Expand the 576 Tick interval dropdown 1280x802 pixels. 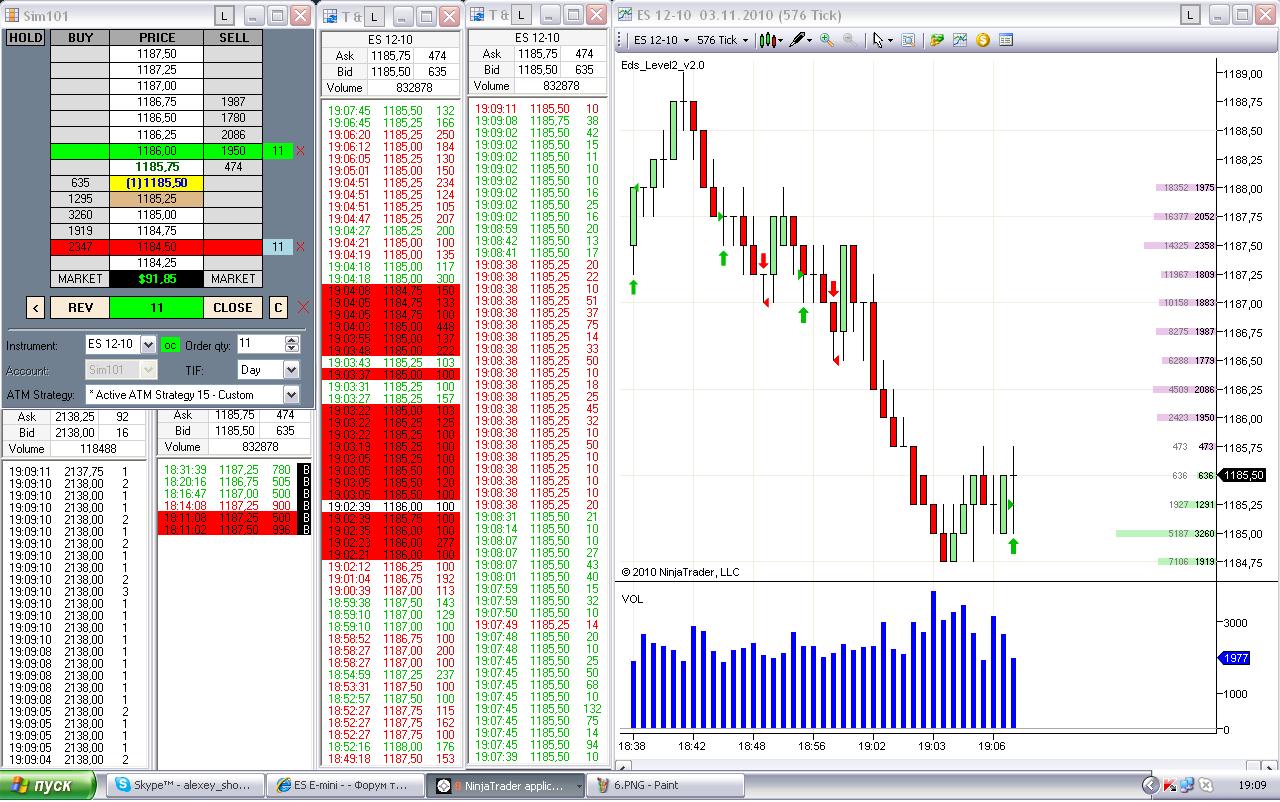point(745,40)
